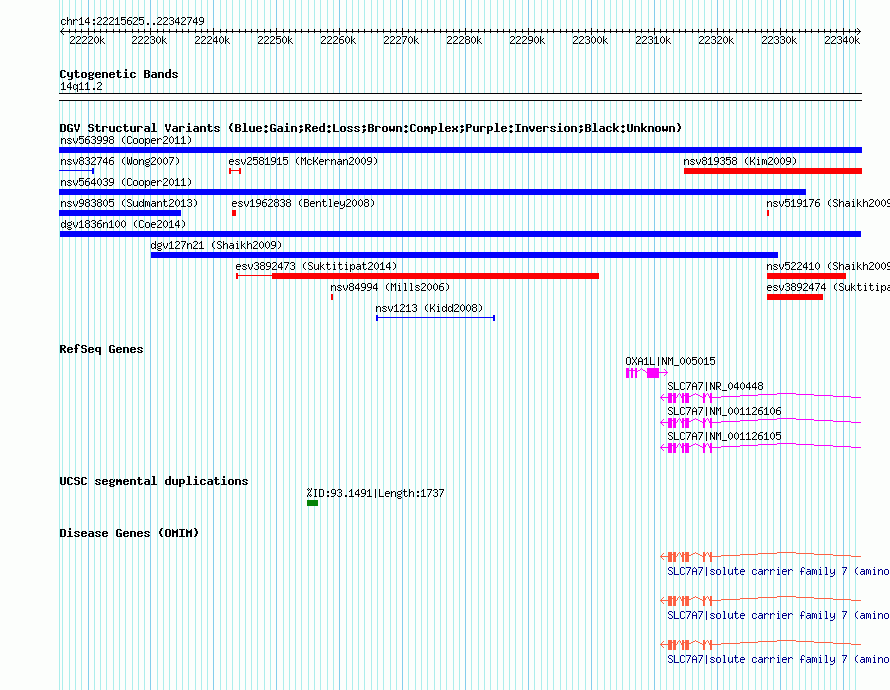Open the OXA1L|NM_005015 label
The width and height of the screenshot is (890, 690).
(670, 361)
